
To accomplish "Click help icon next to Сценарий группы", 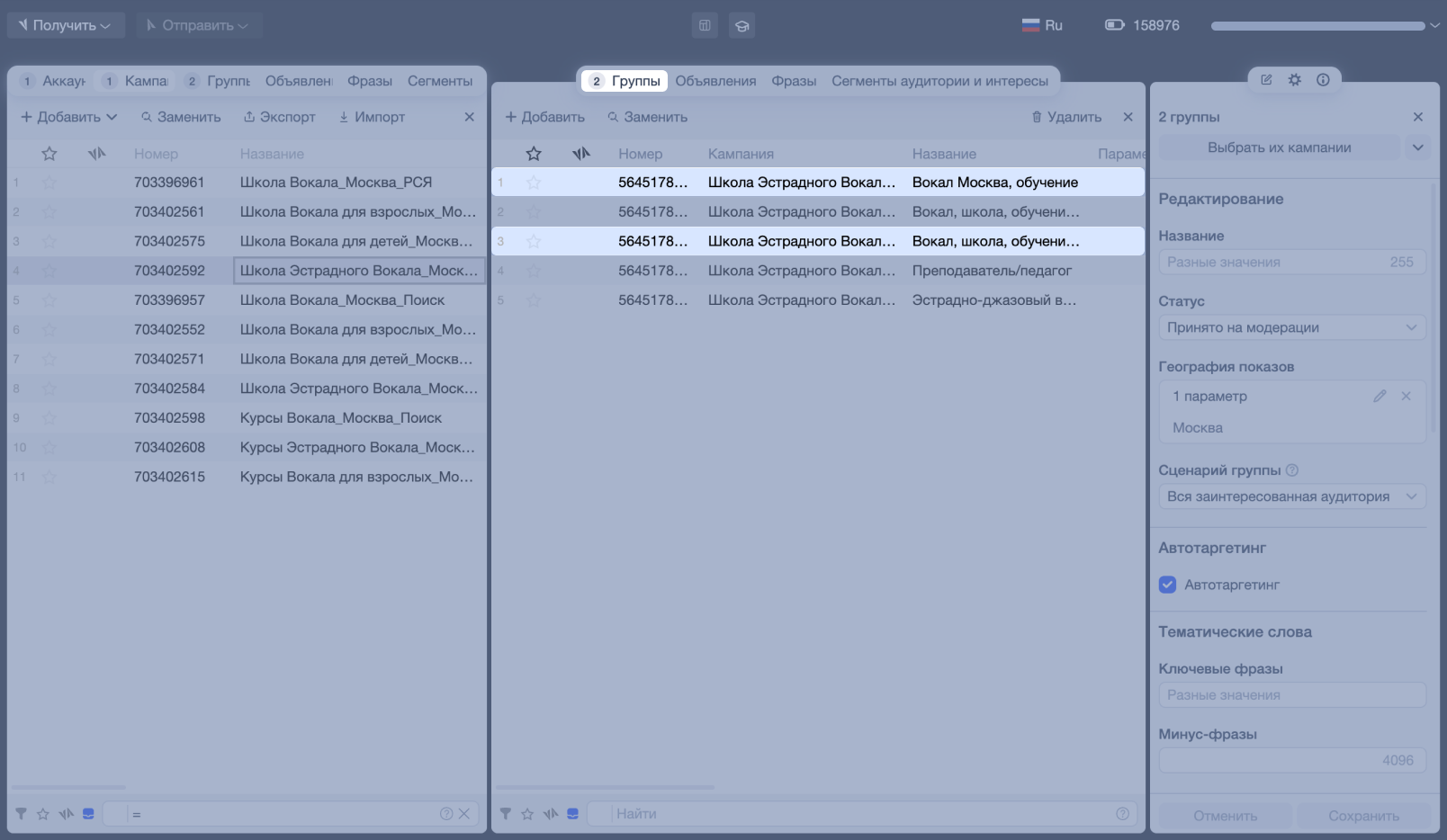I will 1292,470.
